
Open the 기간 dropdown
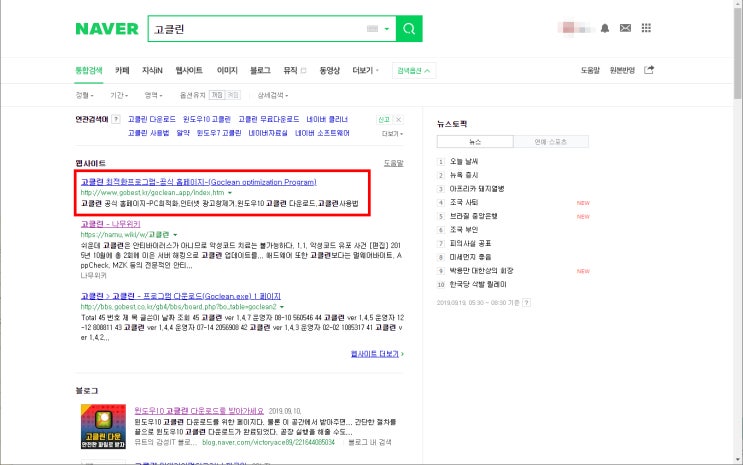(119, 95)
